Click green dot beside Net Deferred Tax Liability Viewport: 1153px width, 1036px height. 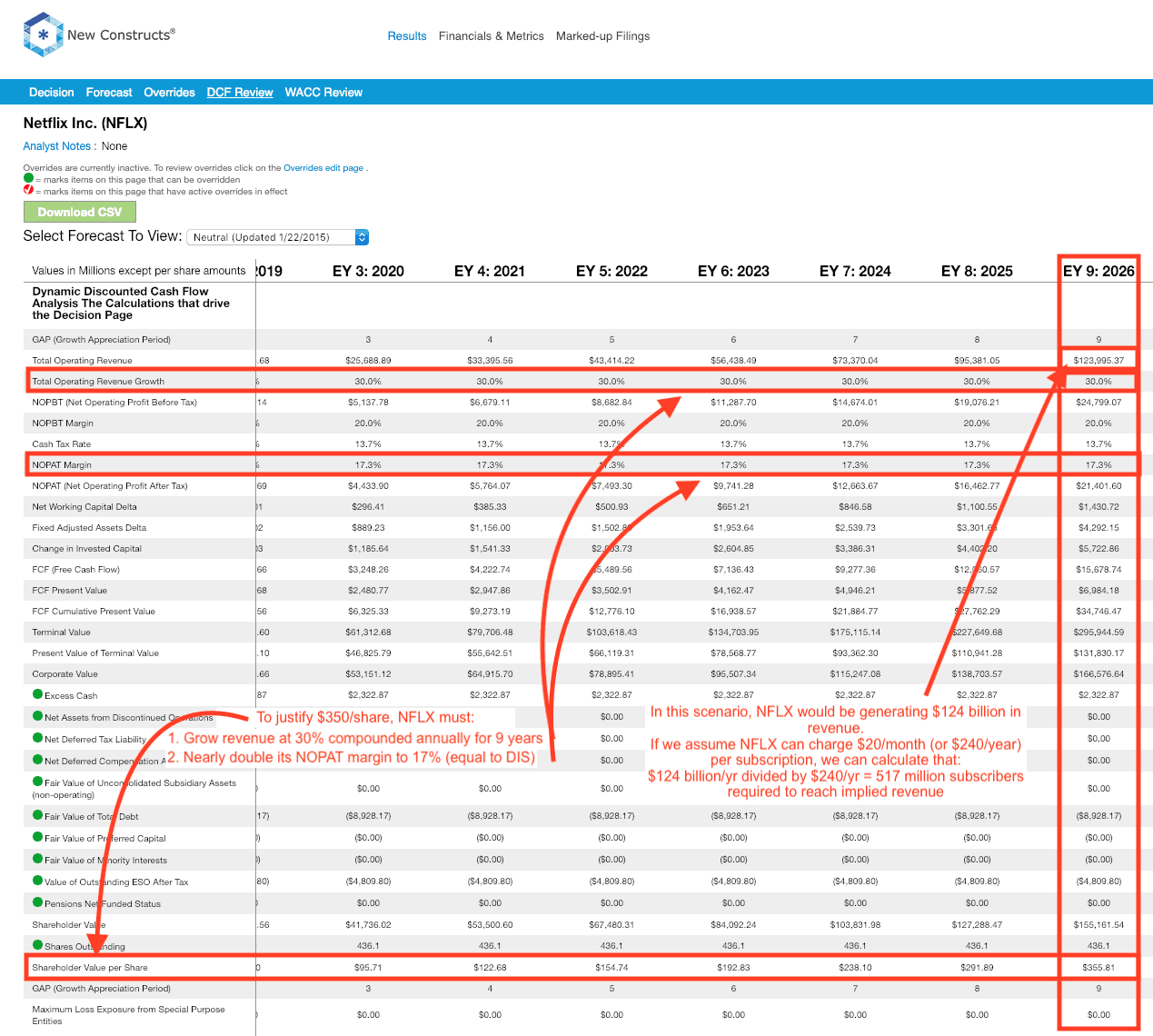click(38, 738)
